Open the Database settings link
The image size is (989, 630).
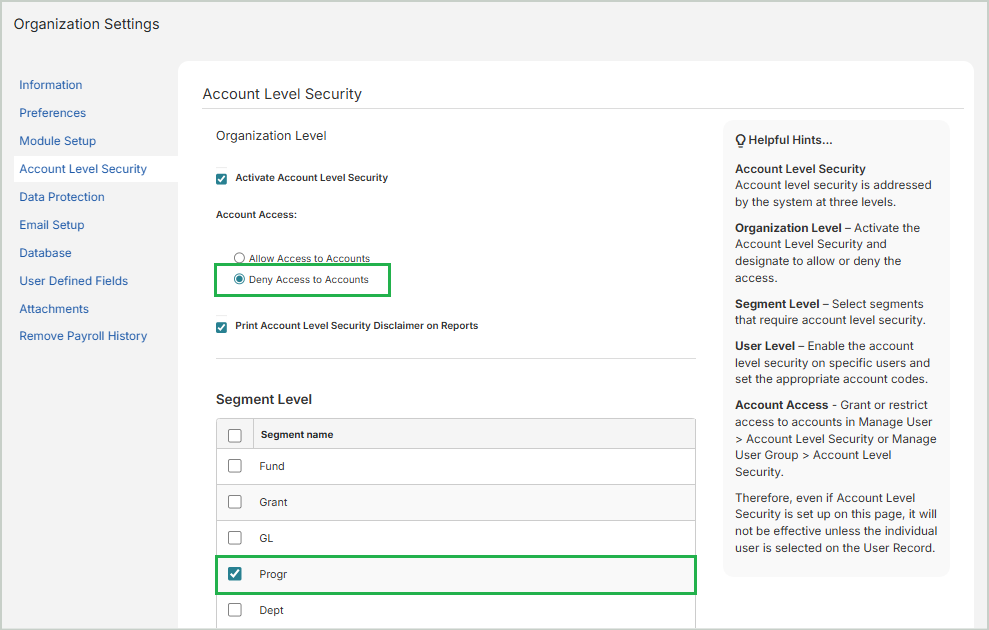[x=45, y=253]
